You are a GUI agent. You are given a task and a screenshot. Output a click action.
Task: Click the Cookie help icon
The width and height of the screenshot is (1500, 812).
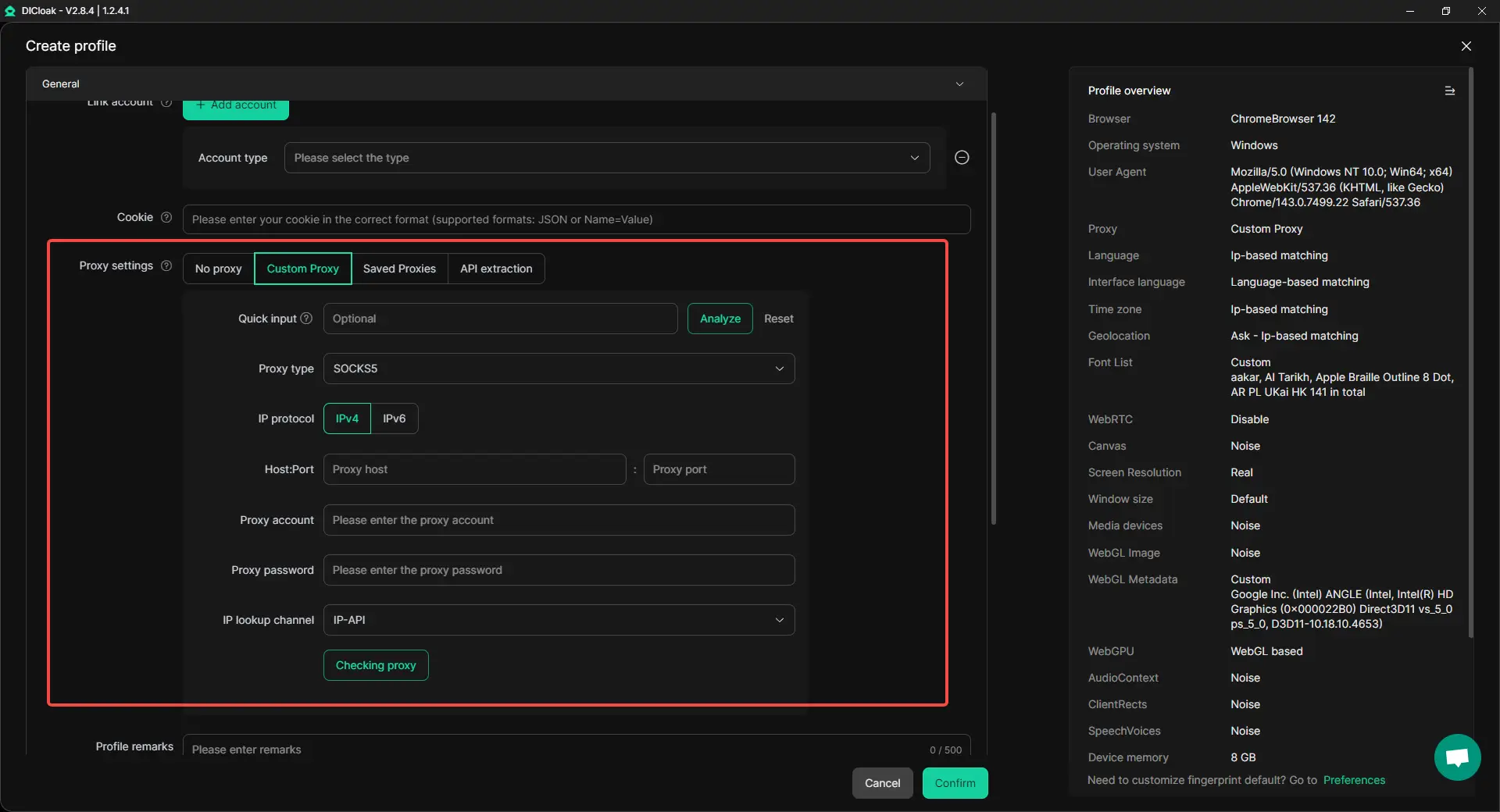click(166, 217)
